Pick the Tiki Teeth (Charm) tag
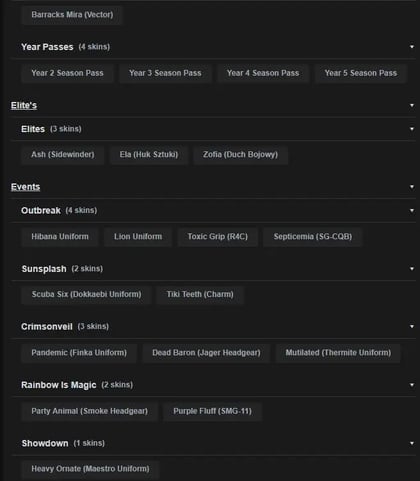Image resolution: width=420 pixels, height=481 pixels. click(x=200, y=294)
